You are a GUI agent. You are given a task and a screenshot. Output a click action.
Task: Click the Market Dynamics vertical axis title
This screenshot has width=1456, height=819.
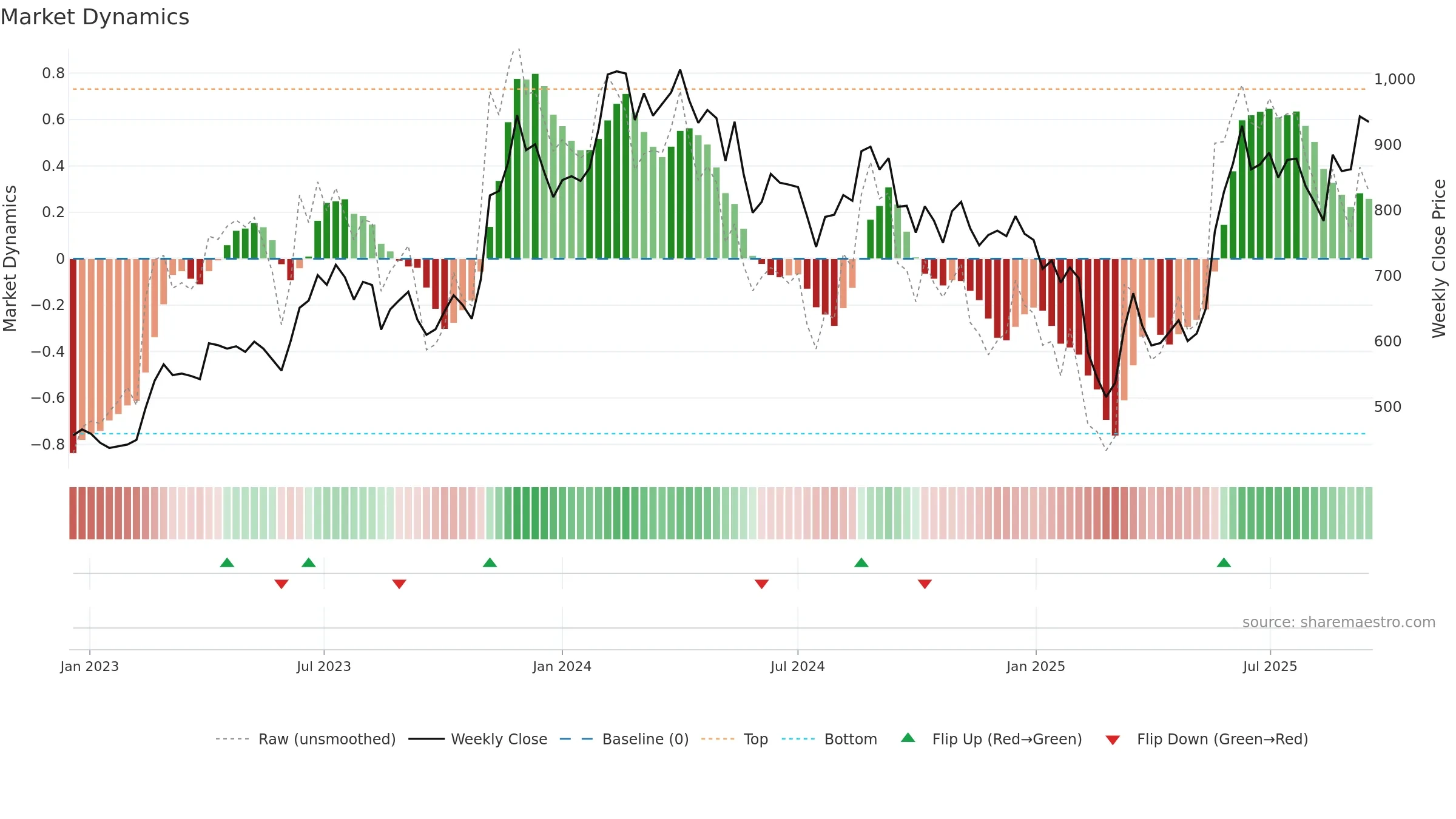click(x=10, y=258)
